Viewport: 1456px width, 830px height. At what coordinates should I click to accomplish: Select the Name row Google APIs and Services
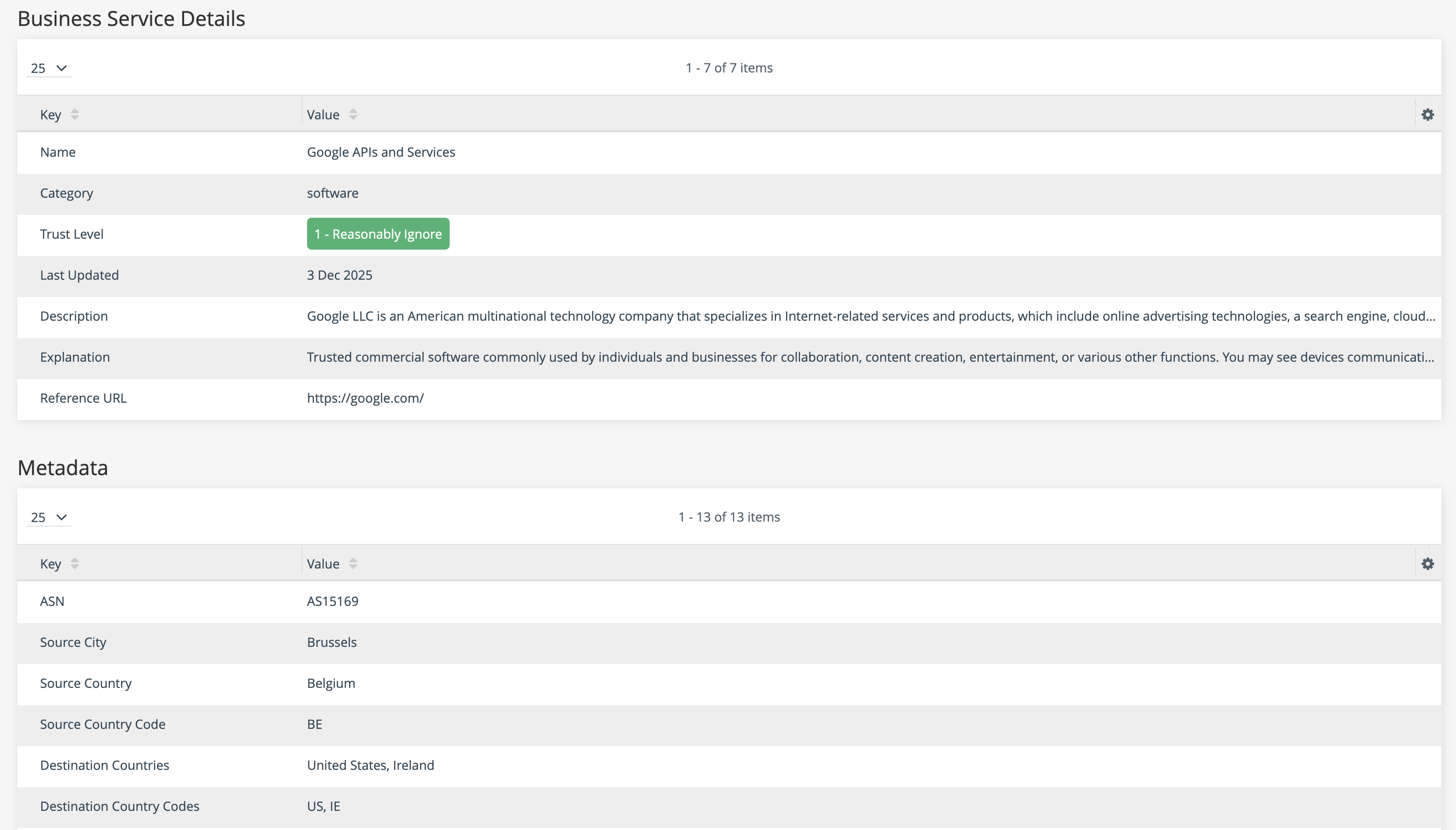381,152
